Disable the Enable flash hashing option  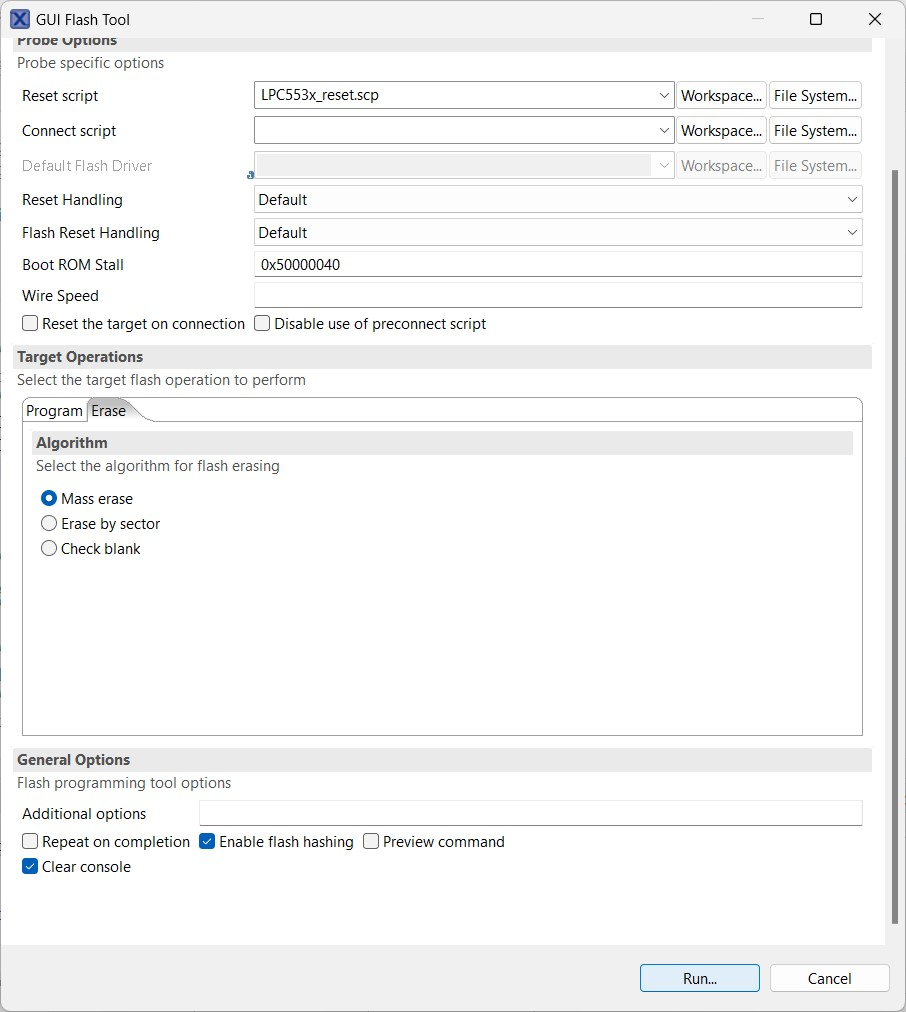coord(206,841)
